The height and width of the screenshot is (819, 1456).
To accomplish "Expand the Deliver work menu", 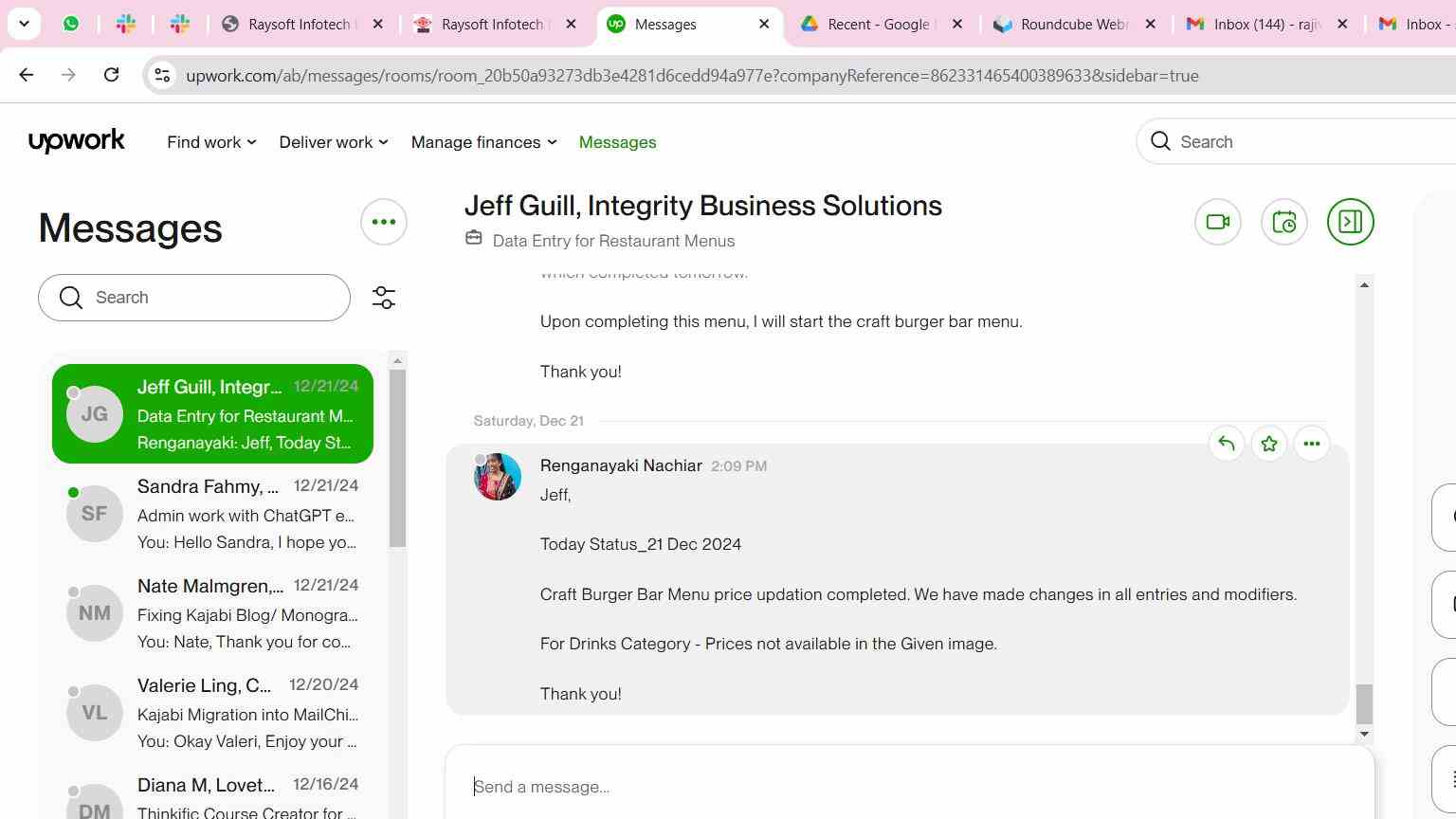I will (334, 142).
